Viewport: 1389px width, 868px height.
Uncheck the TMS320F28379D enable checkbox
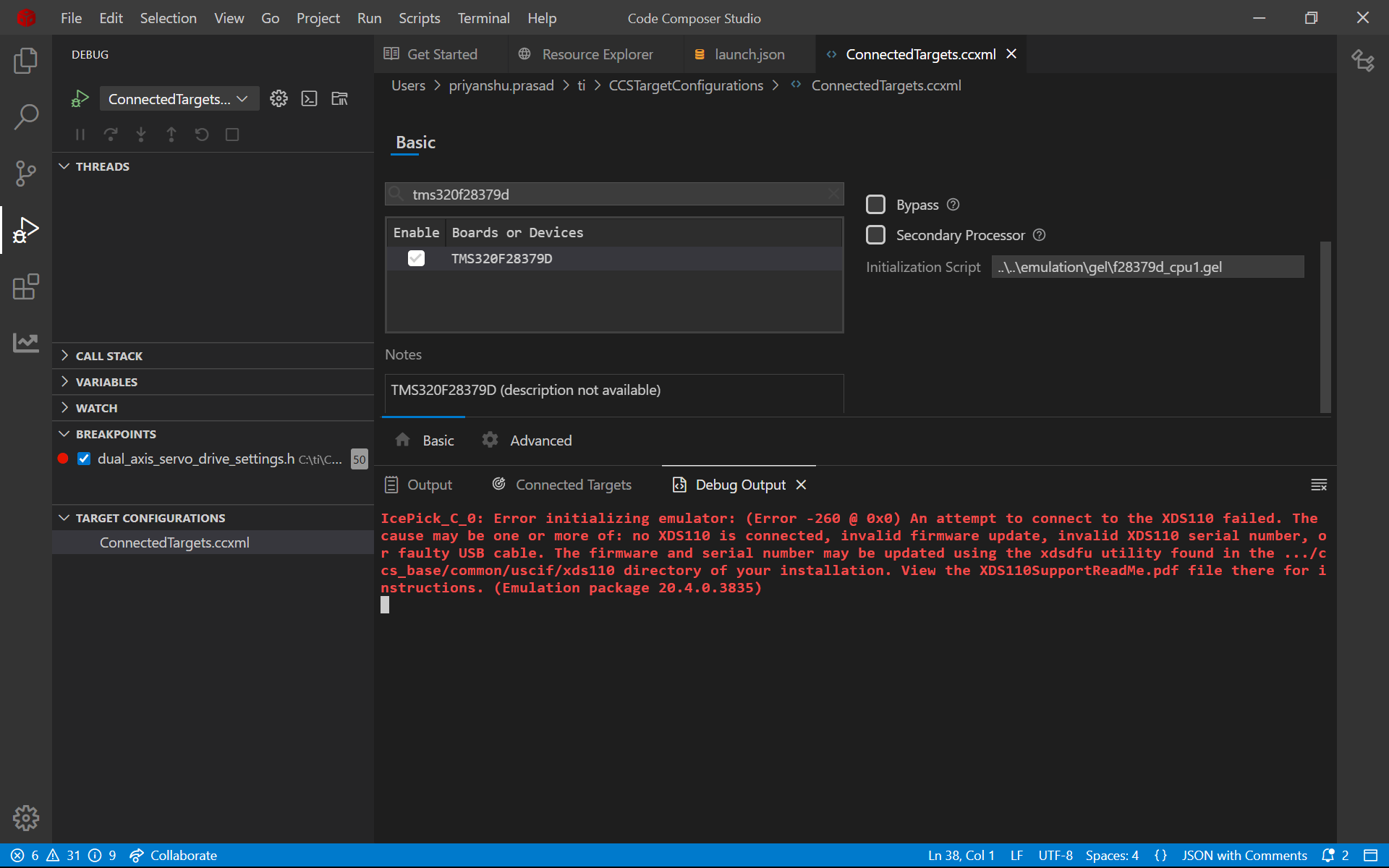[x=416, y=258]
